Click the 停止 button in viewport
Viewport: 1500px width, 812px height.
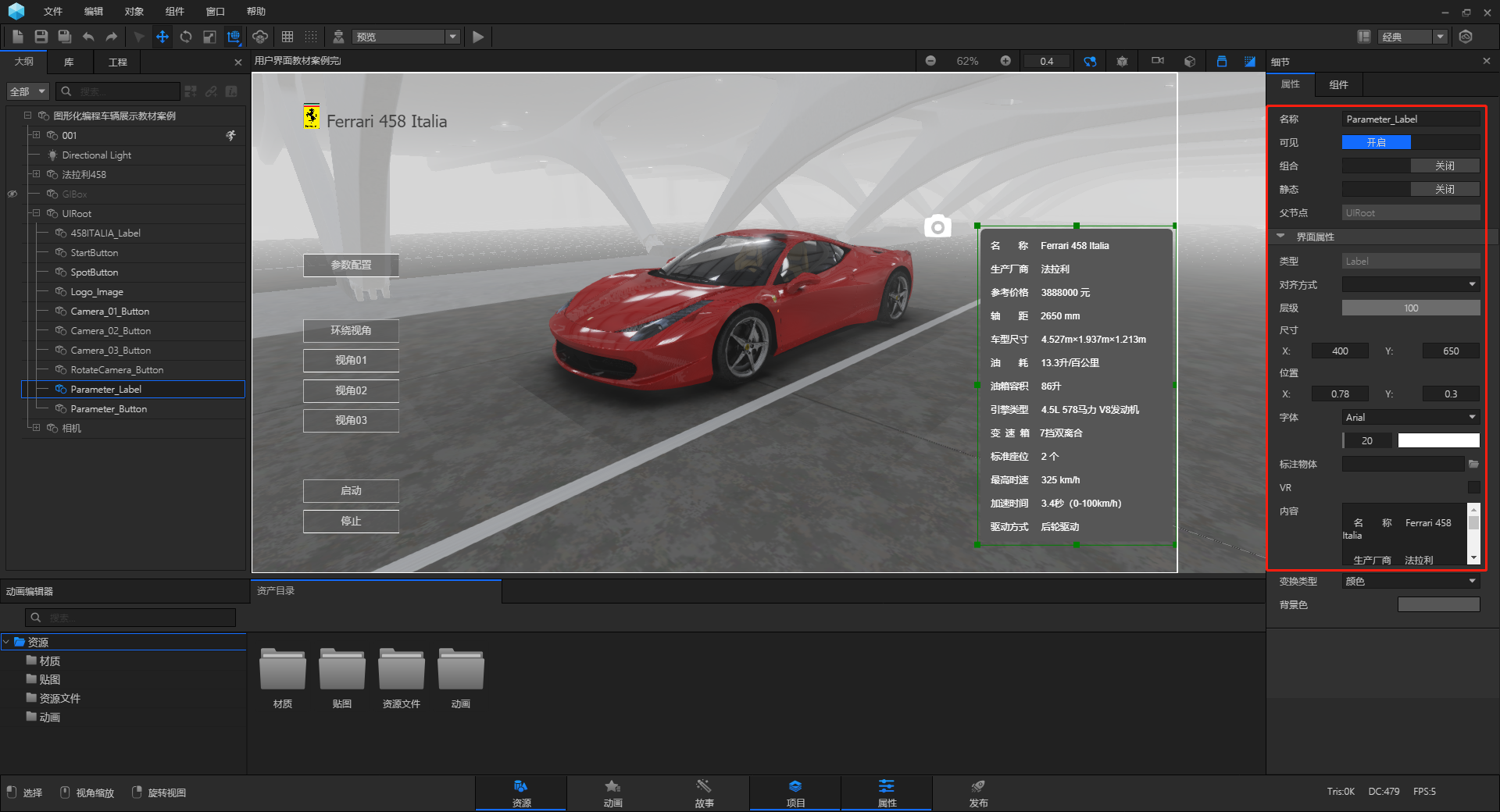pyautogui.click(x=351, y=522)
